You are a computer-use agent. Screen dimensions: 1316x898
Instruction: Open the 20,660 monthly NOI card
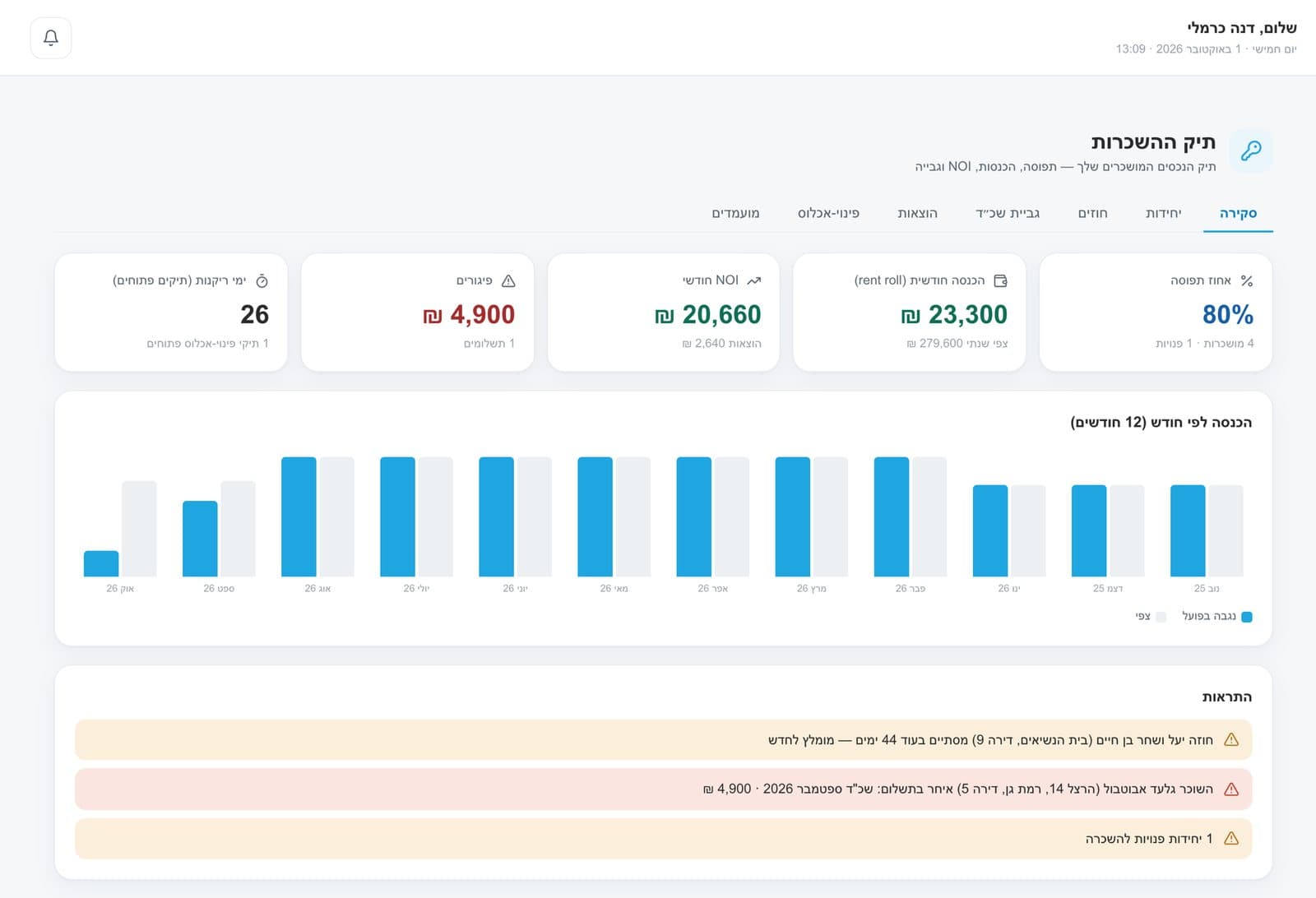(x=663, y=312)
